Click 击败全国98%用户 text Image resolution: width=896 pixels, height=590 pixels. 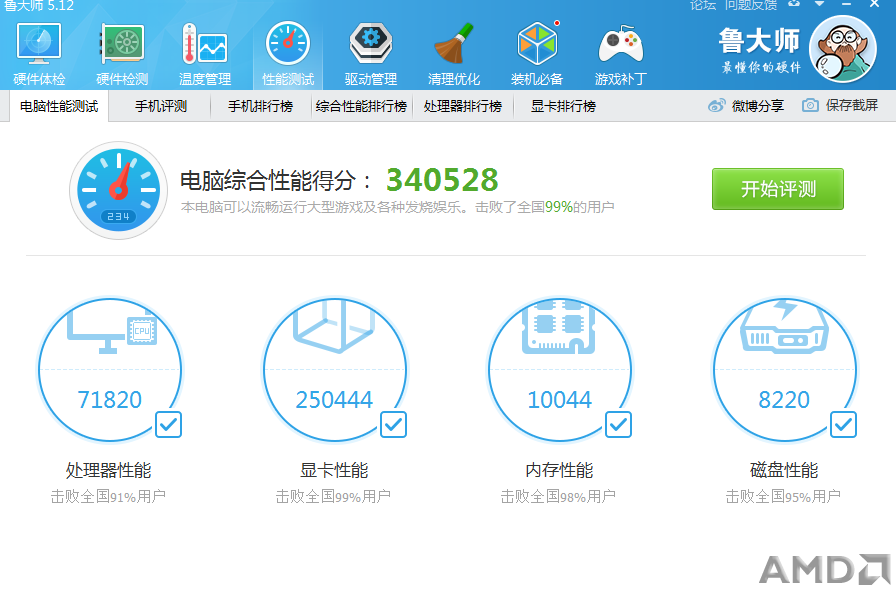pos(558,496)
